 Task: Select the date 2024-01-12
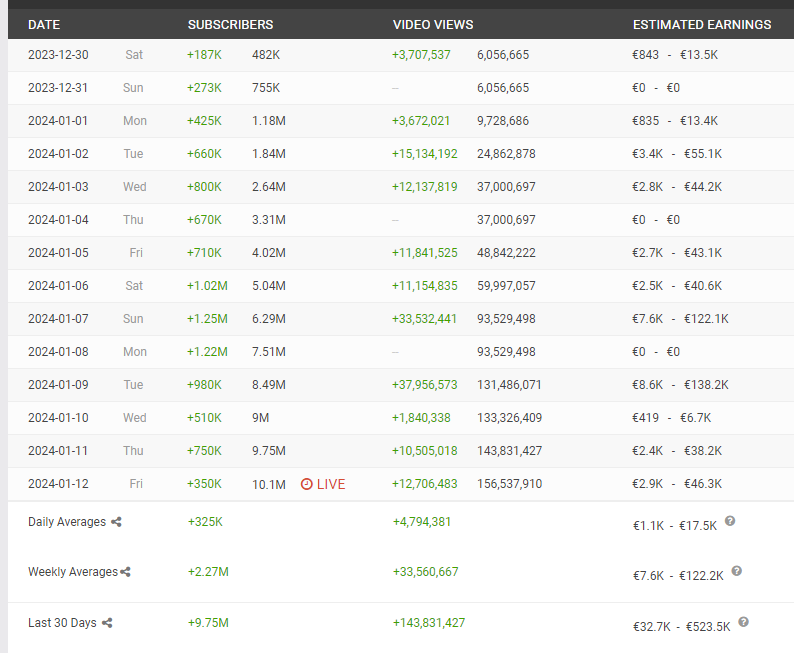point(58,483)
